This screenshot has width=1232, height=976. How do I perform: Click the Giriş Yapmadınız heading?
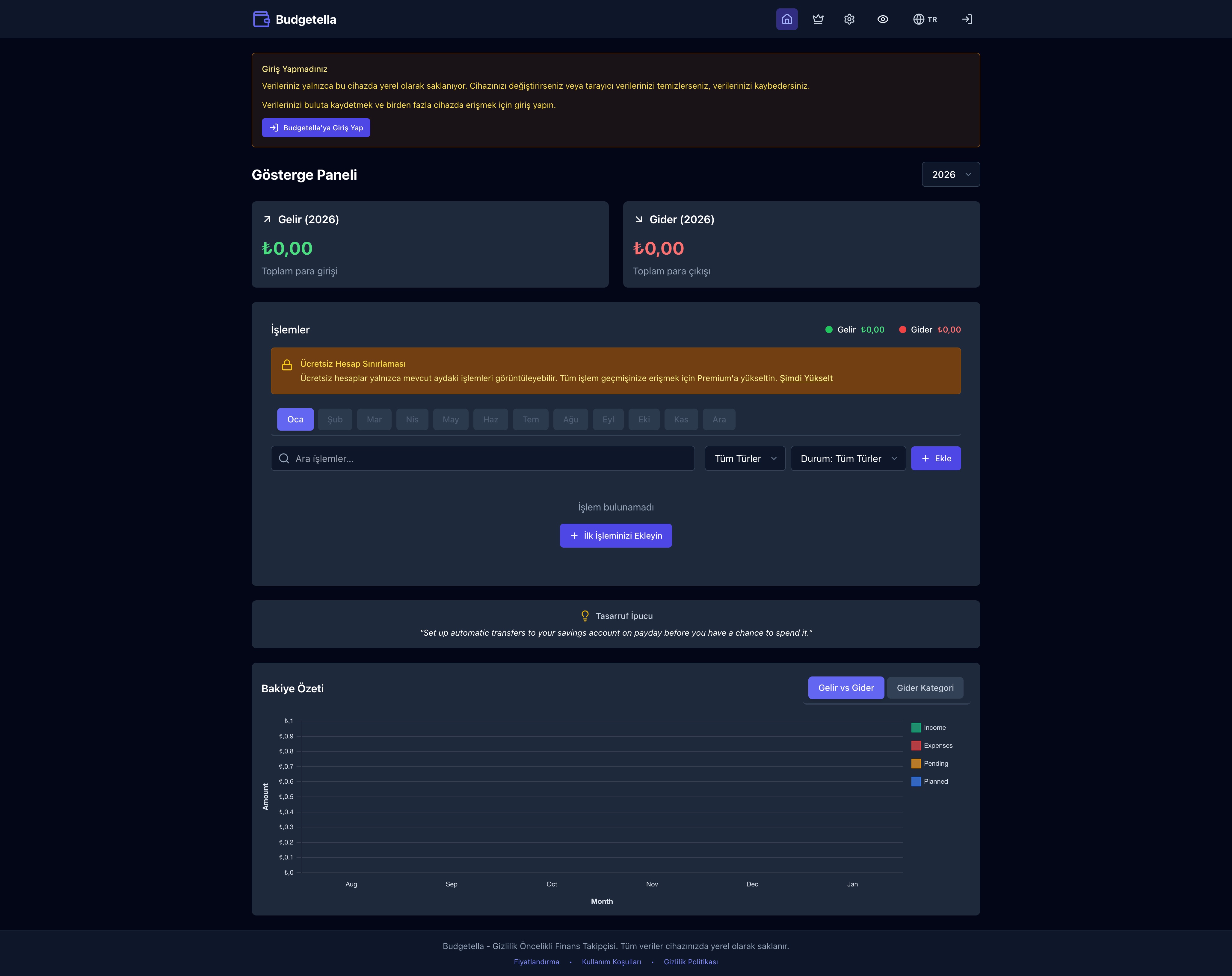pyautogui.click(x=294, y=69)
